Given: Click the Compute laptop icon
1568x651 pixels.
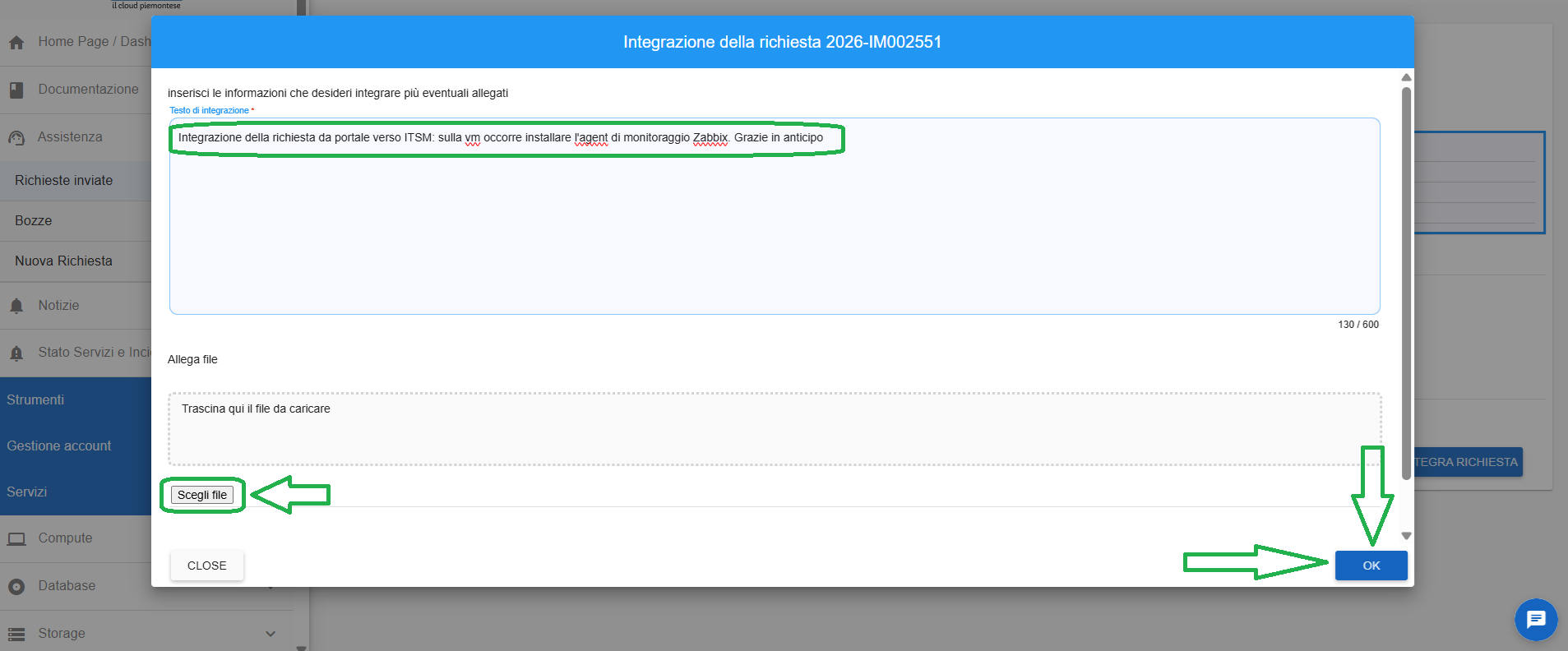Looking at the screenshot, I should pyautogui.click(x=16, y=538).
